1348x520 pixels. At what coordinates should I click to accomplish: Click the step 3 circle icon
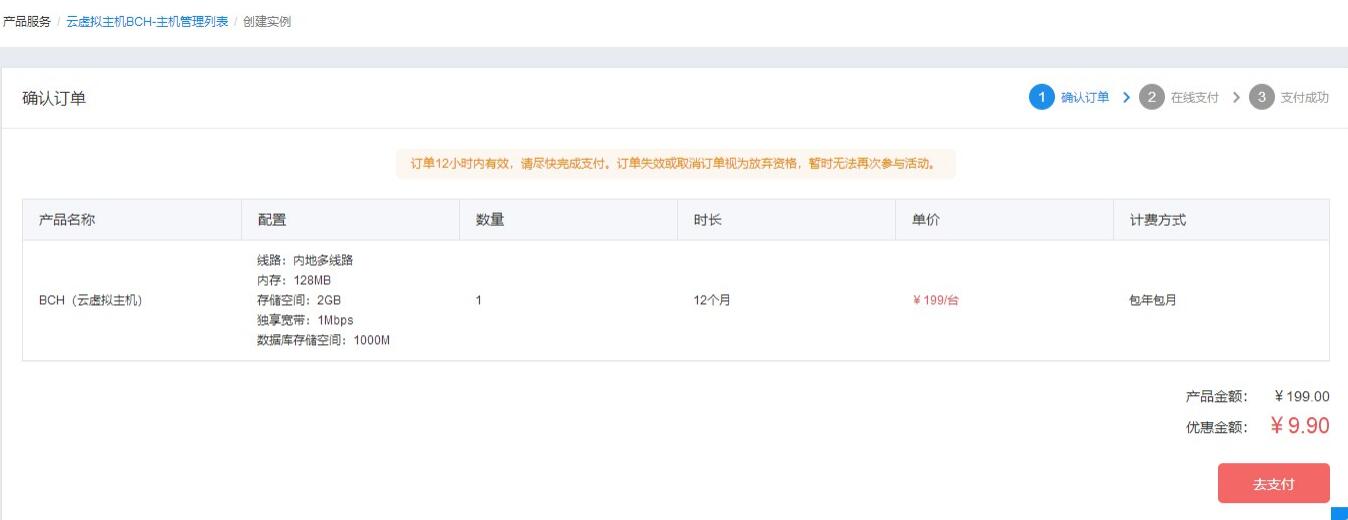point(1261,97)
